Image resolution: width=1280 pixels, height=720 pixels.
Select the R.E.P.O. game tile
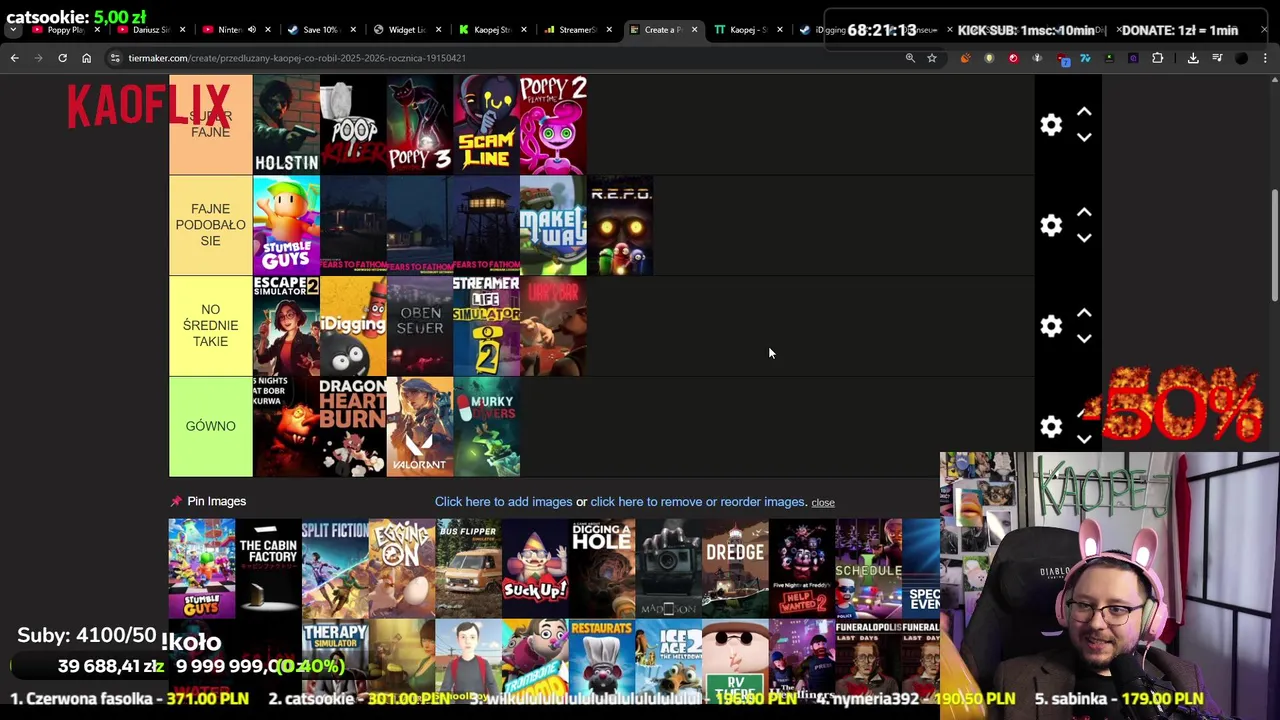click(x=620, y=225)
